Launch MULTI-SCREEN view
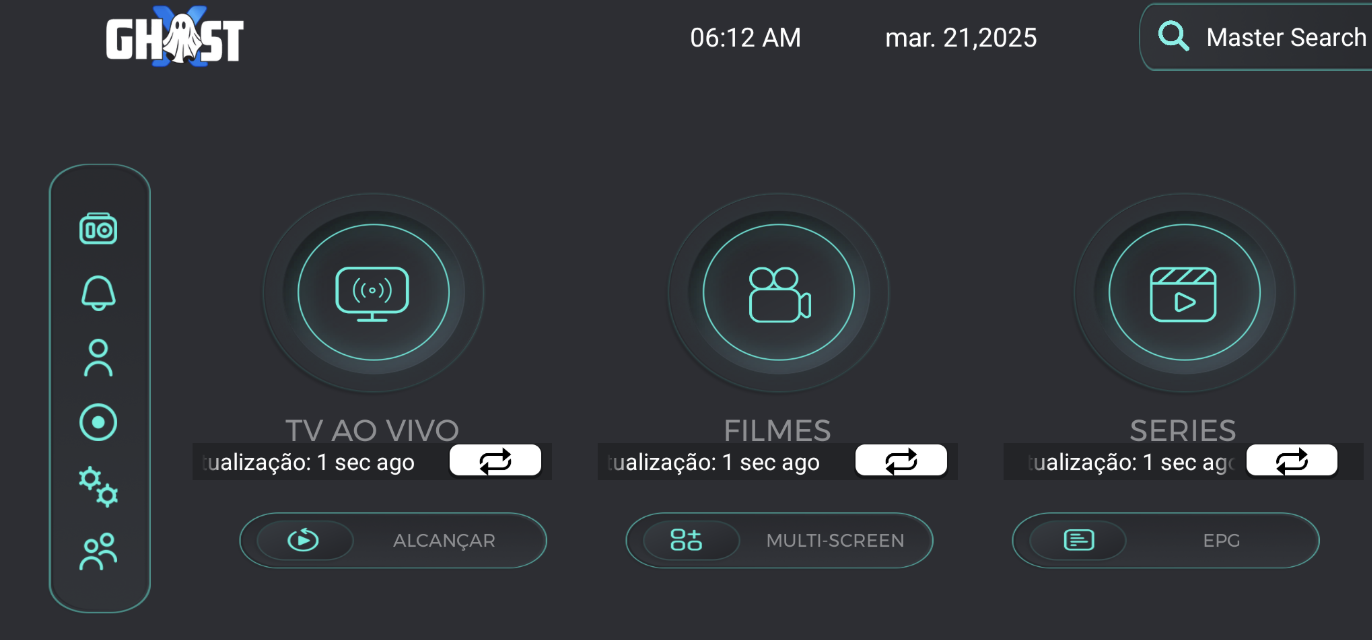Viewport: 1372px width, 640px height. [x=779, y=541]
